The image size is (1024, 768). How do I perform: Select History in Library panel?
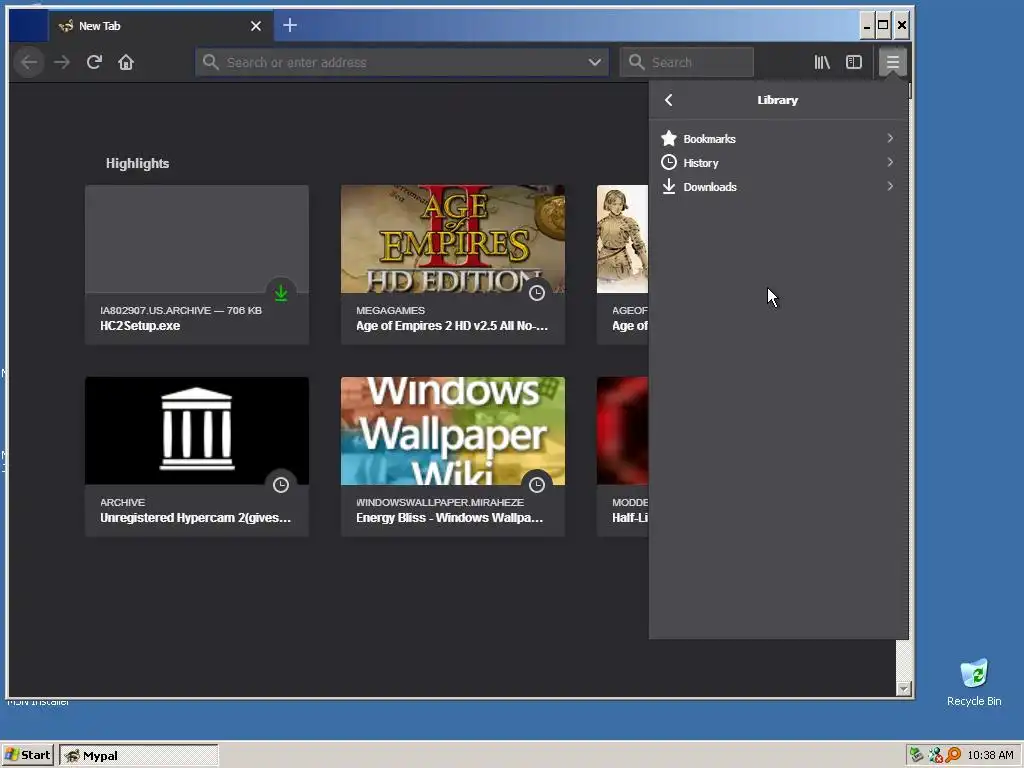click(x=778, y=163)
